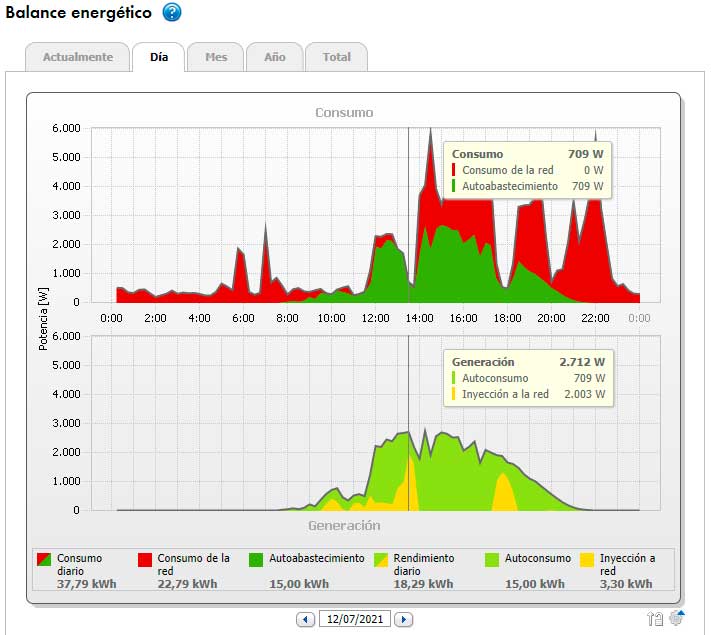Click the chart export icon bottom right
The height and width of the screenshot is (635, 711).
(x=655, y=618)
